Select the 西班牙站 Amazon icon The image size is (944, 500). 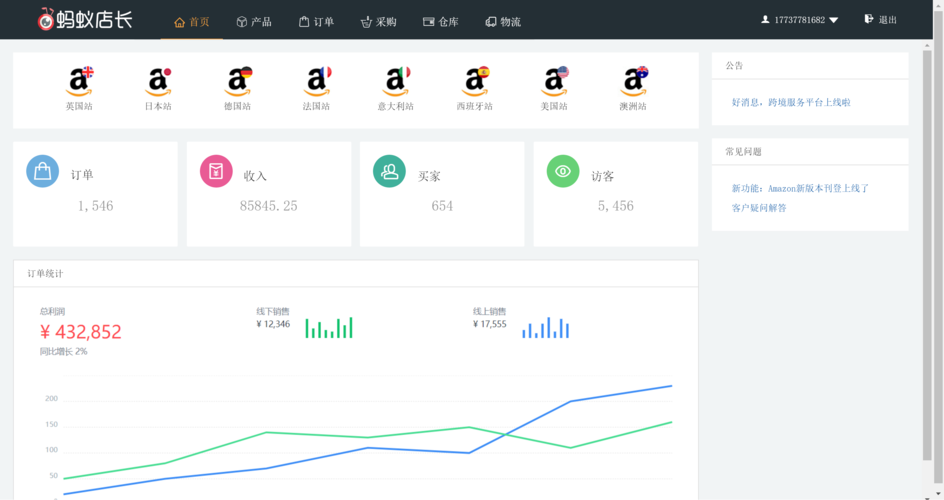[x=474, y=81]
